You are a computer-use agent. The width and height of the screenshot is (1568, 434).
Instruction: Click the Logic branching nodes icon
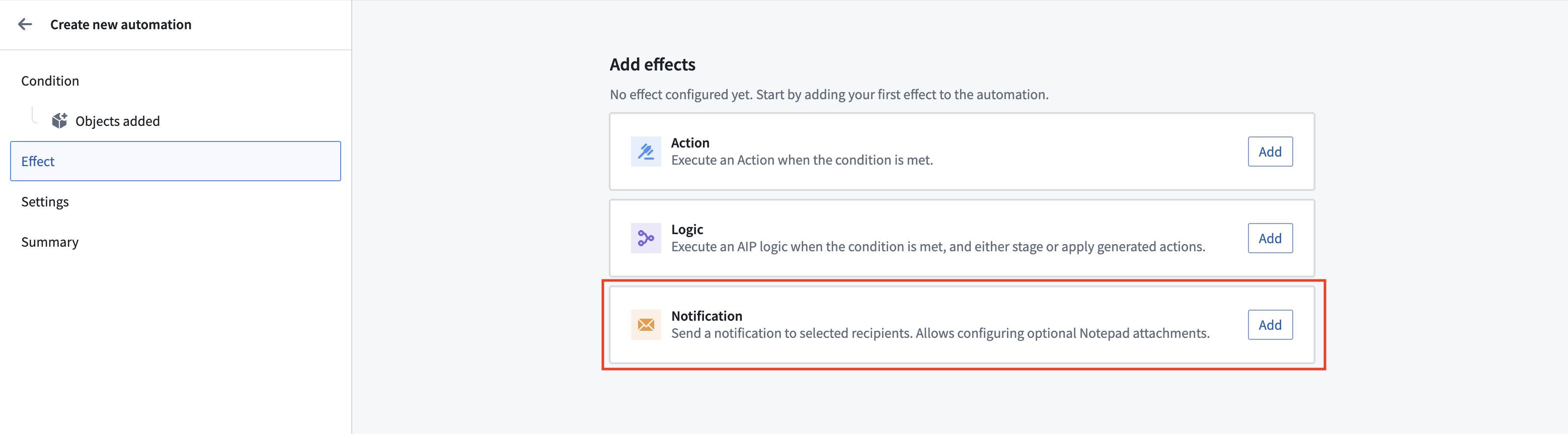tap(646, 238)
